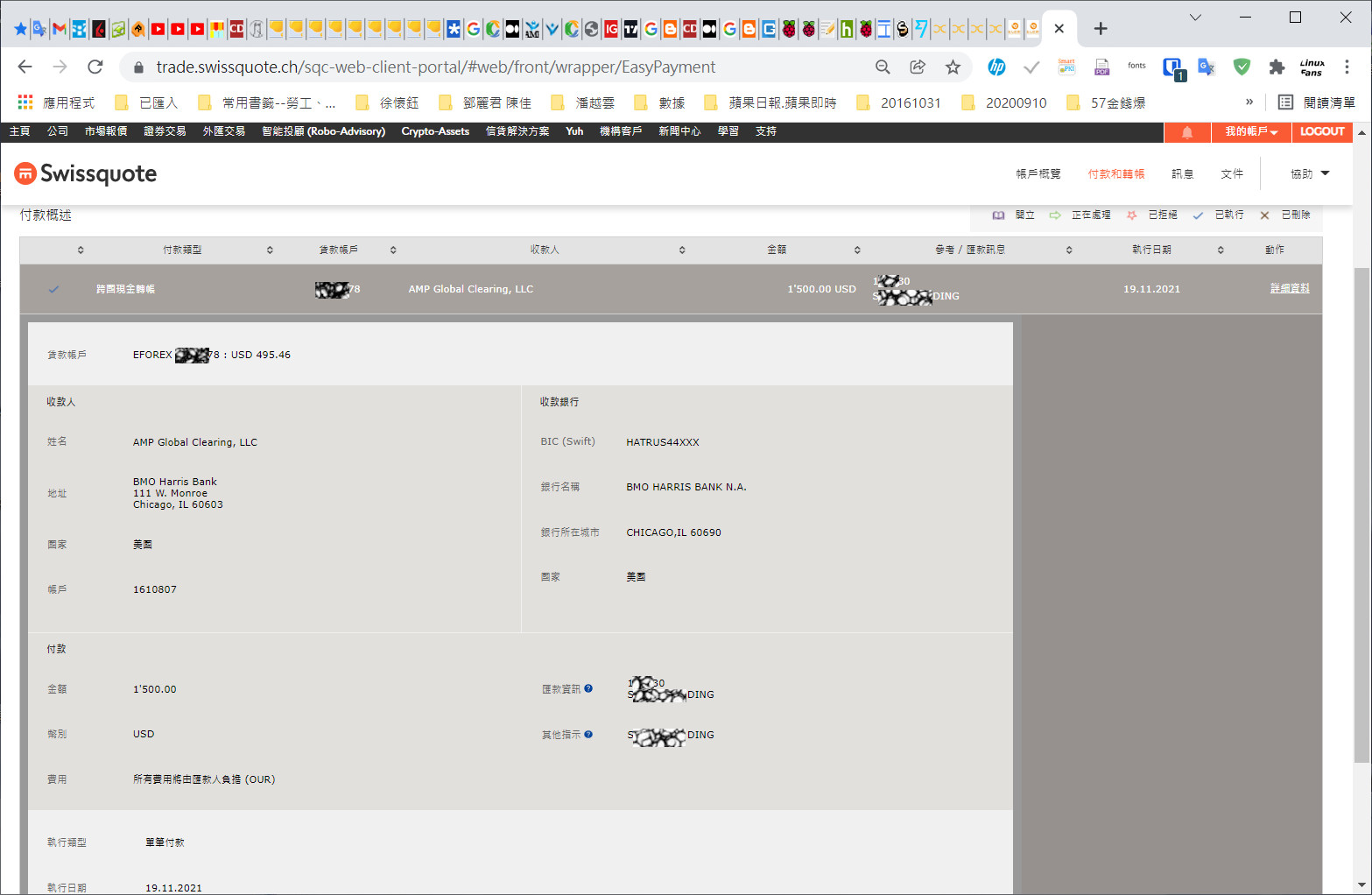This screenshot has width=1372, height=895.
Task: Sort by 執行日期 column arrows
Action: click(1221, 250)
